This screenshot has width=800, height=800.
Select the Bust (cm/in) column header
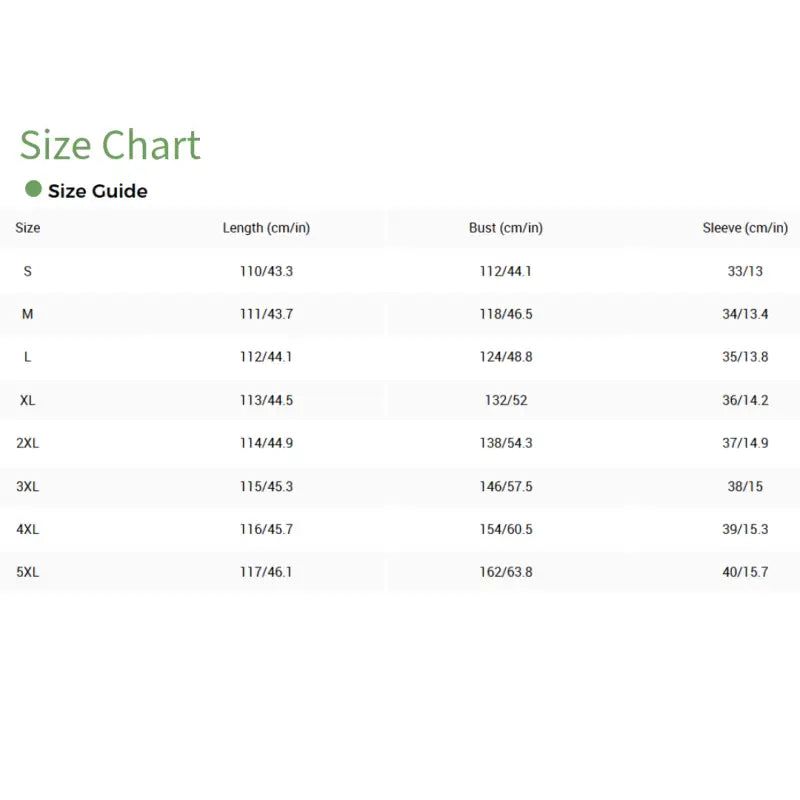point(506,228)
